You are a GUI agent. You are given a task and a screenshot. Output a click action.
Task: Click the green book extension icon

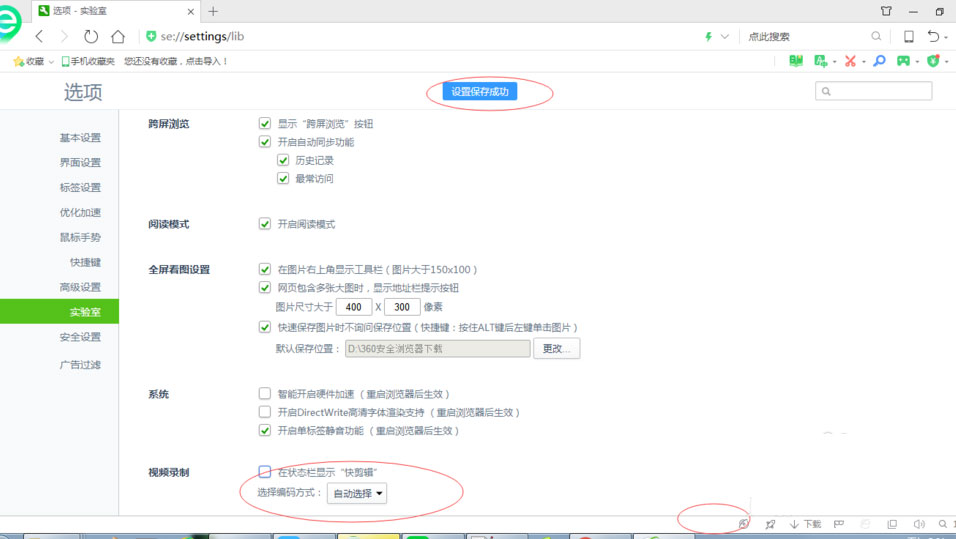coord(796,61)
